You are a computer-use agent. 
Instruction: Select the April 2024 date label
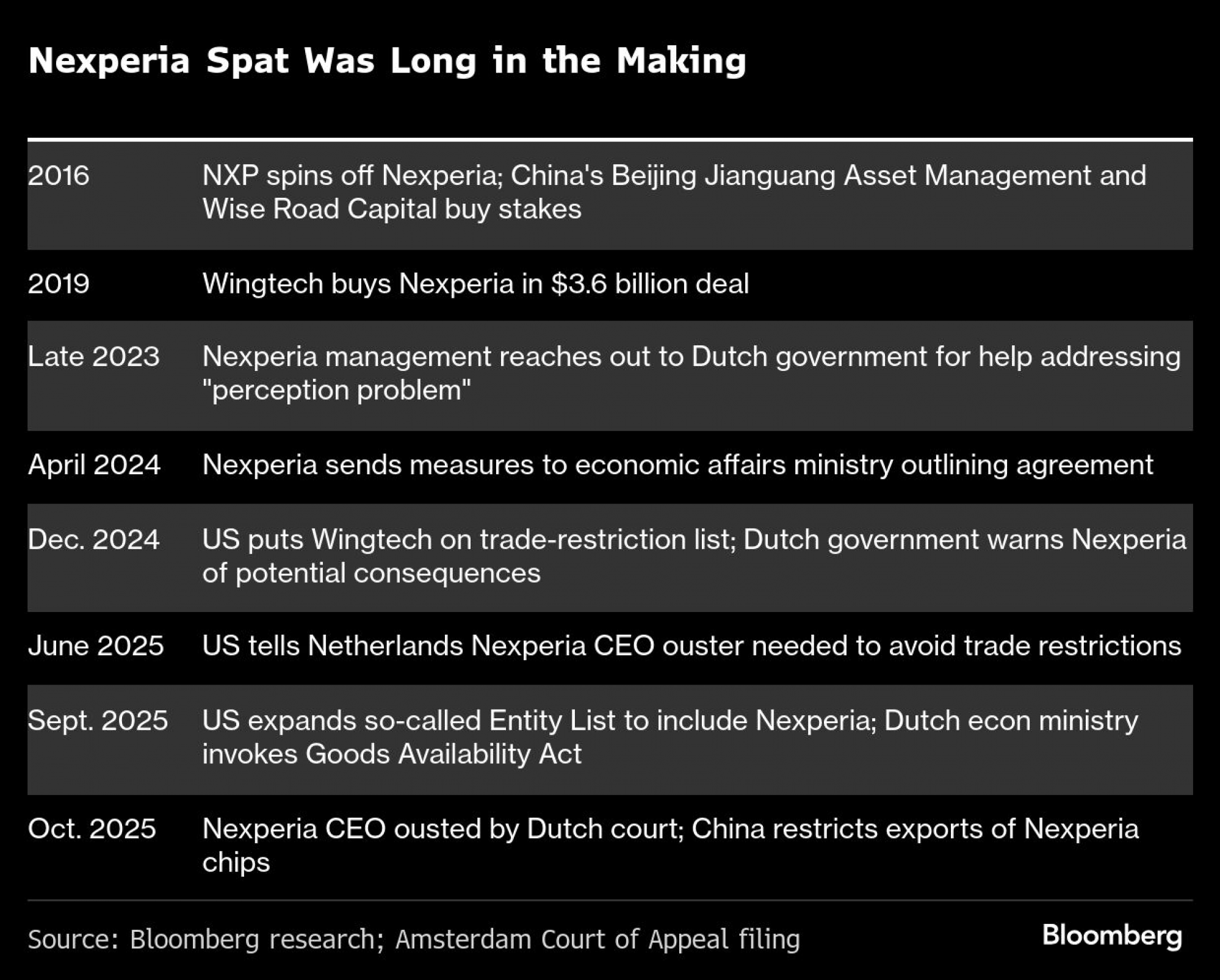(x=94, y=465)
